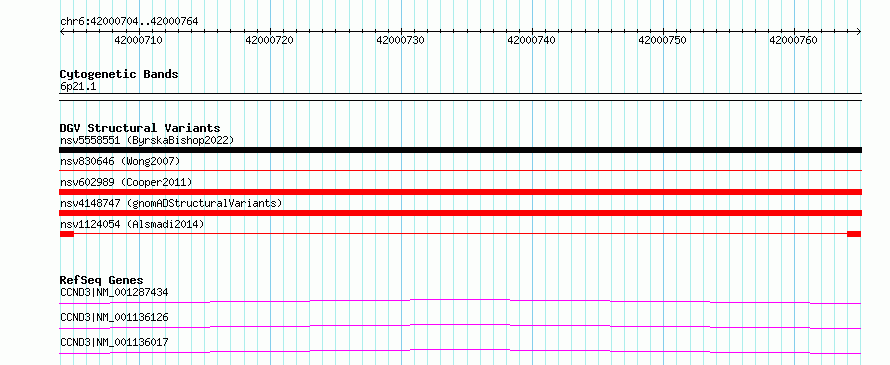
Task: Open variant nsv1124054 (Alsmadi2014) label
Action: pyautogui.click(x=132, y=224)
